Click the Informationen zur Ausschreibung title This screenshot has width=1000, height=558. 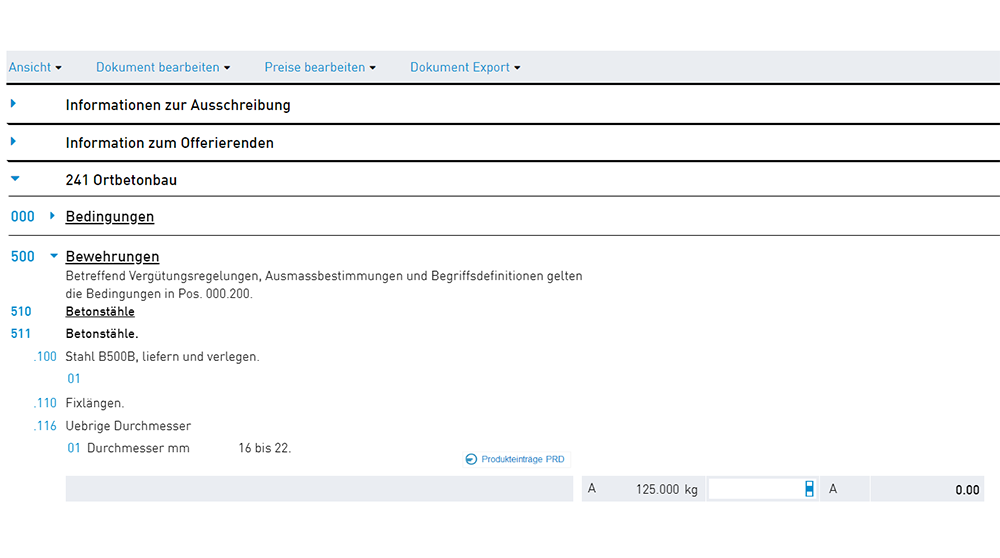pyautogui.click(x=178, y=105)
